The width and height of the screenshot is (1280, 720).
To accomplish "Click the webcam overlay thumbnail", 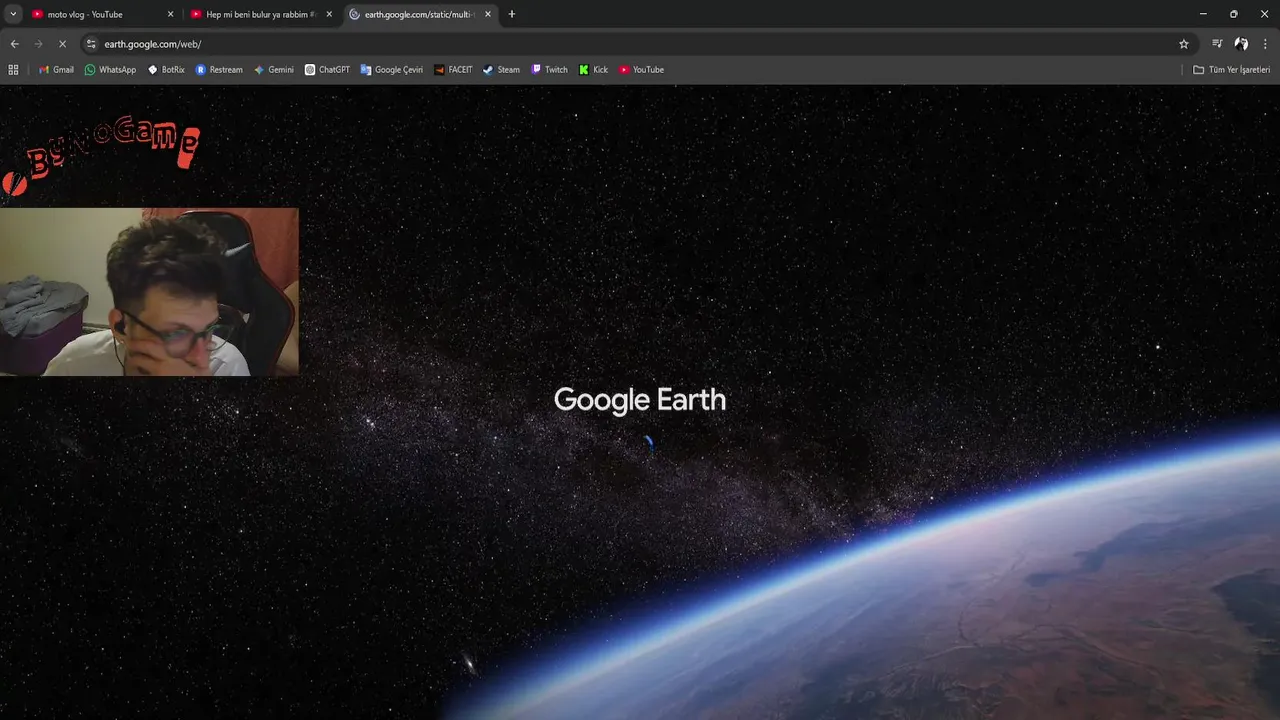I will [x=149, y=292].
